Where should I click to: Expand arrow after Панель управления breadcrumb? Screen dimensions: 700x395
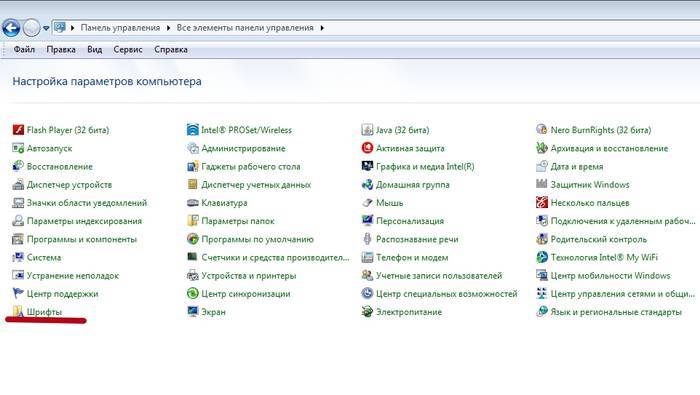coord(168,28)
